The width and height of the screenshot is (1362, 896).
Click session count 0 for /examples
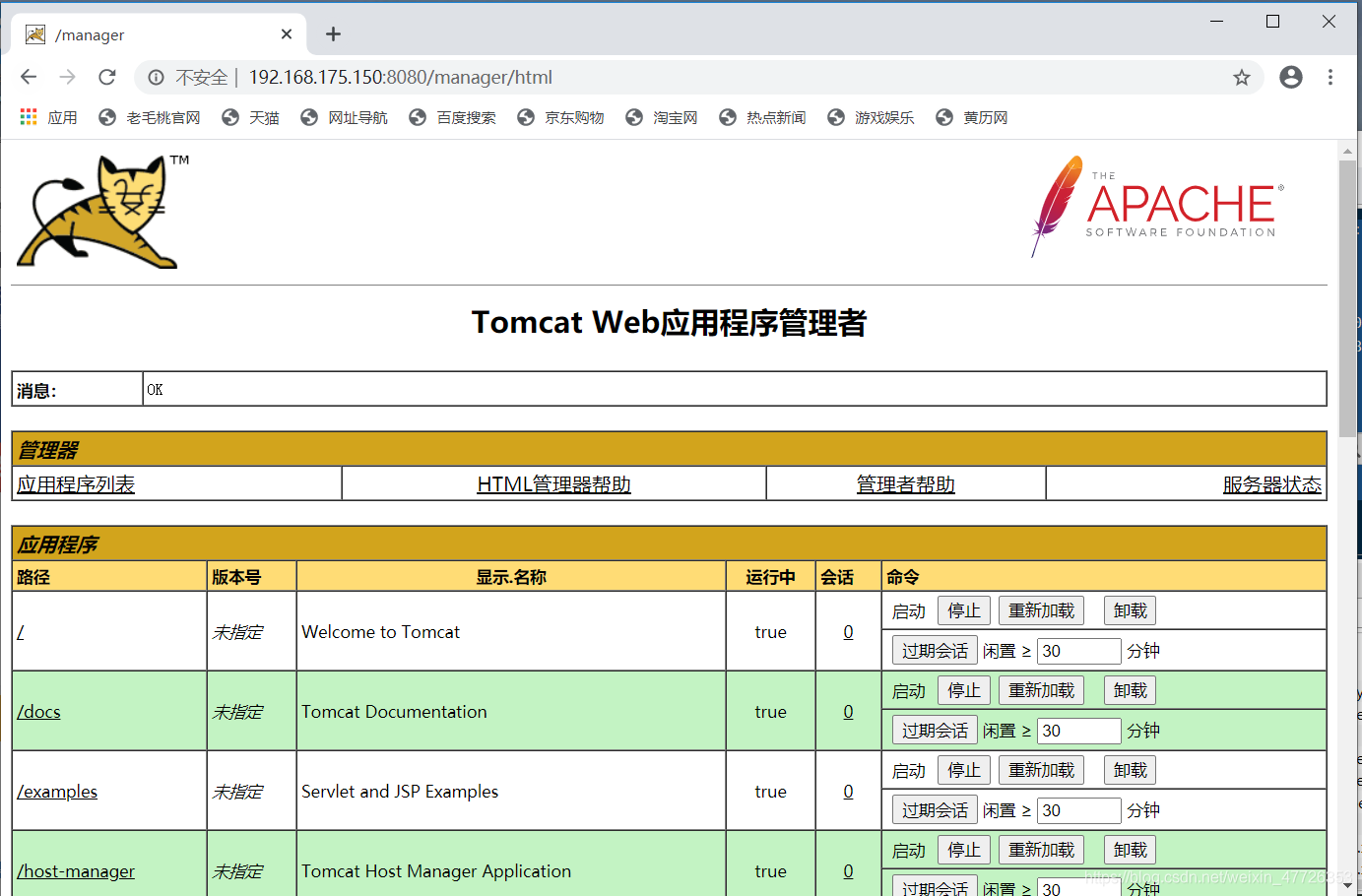tap(848, 792)
